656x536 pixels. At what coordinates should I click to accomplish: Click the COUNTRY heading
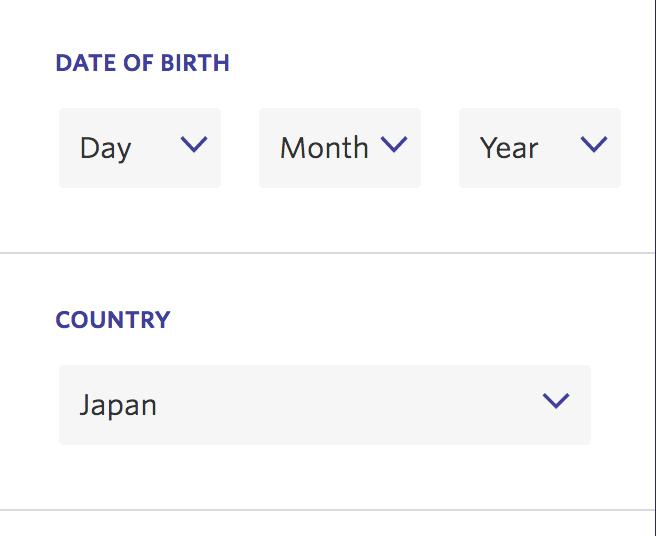point(113,320)
